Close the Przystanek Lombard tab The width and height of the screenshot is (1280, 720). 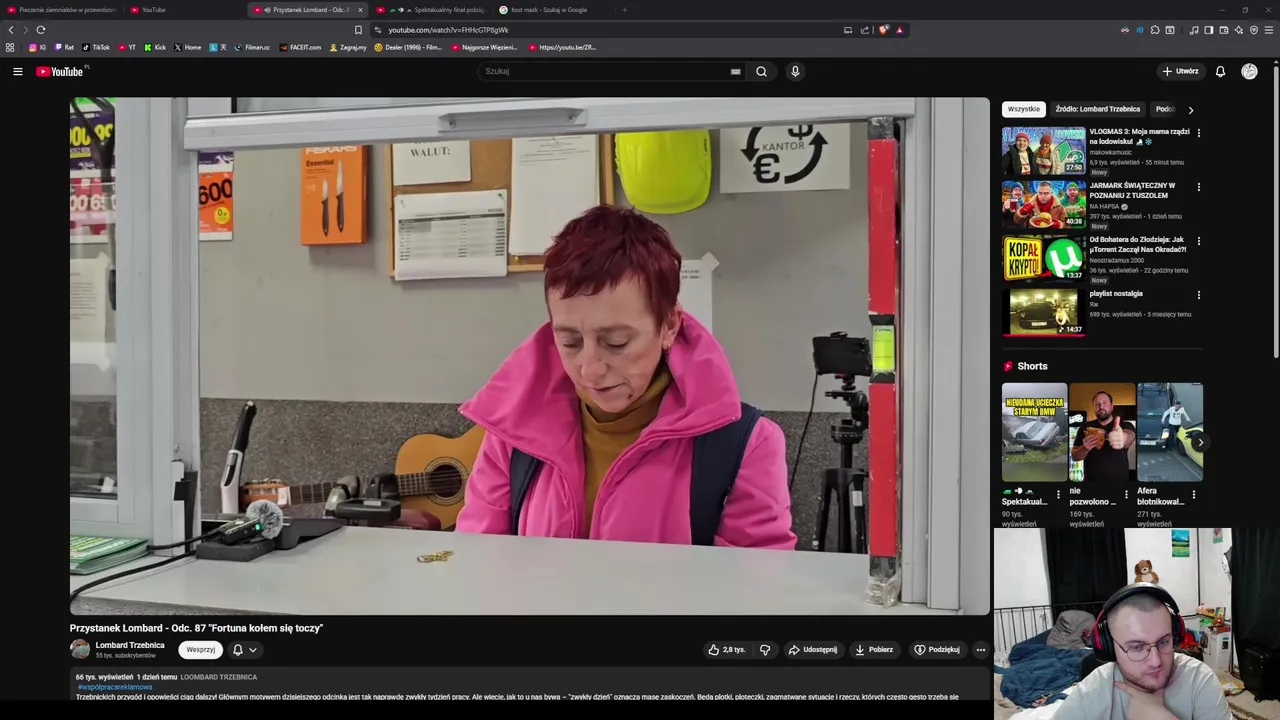click(360, 10)
